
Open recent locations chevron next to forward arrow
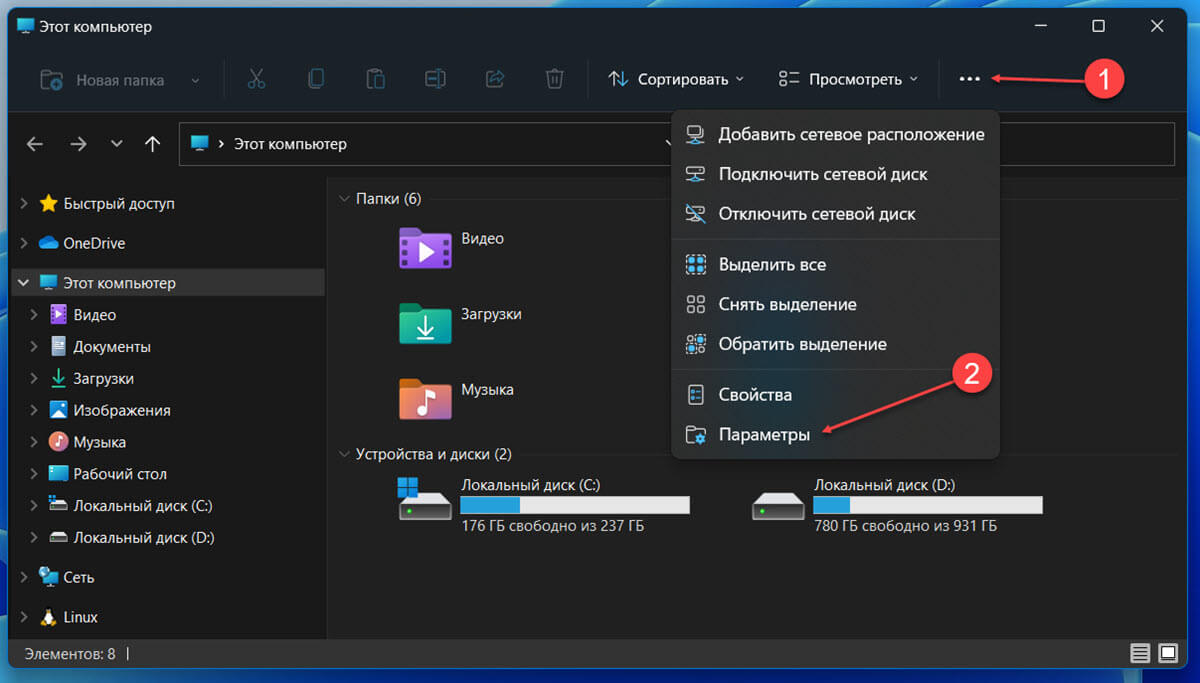click(x=117, y=144)
